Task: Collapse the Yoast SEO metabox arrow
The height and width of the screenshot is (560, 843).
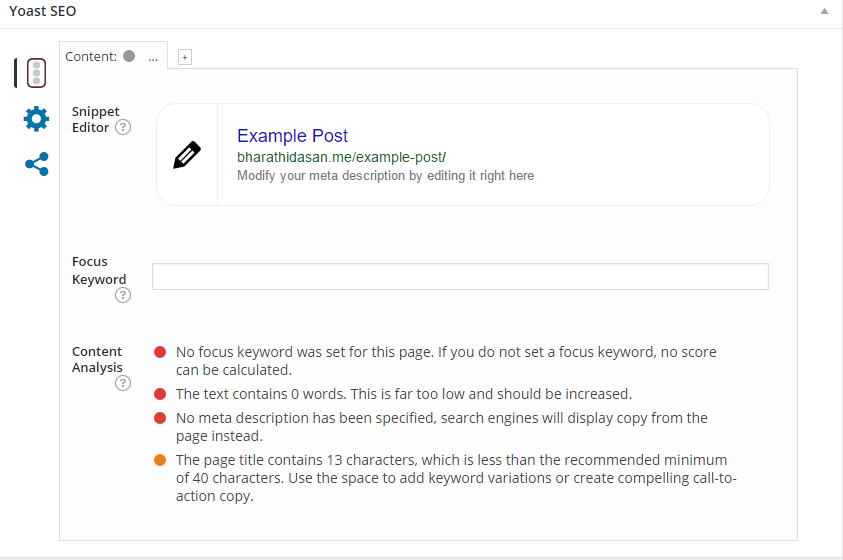Action: tap(824, 11)
